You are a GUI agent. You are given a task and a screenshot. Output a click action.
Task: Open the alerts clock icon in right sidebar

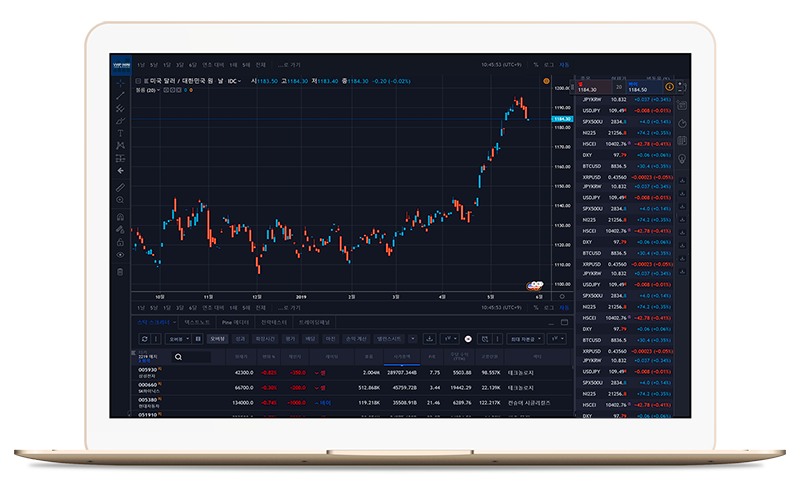point(682,123)
